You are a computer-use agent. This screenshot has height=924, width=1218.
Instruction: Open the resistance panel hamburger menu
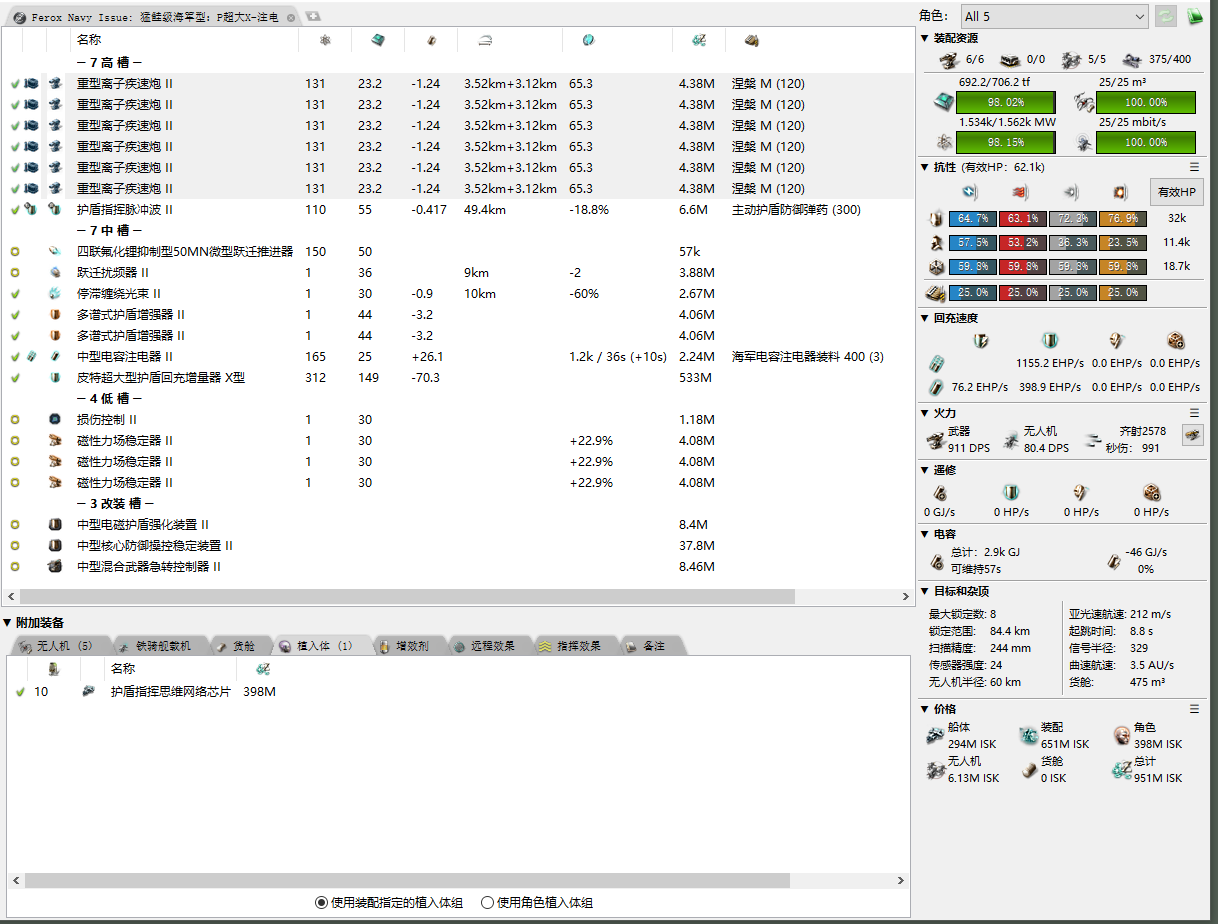click(x=1194, y=167)
